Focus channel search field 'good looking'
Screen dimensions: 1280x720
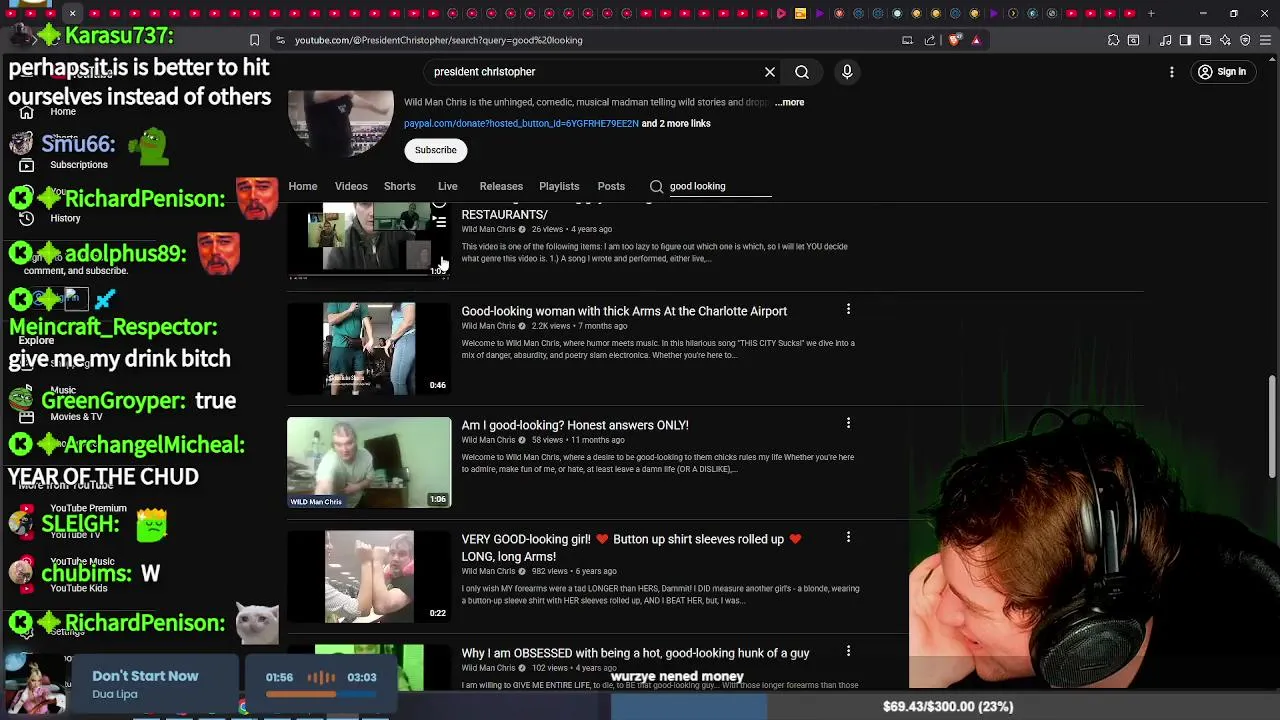pos(720,186)
